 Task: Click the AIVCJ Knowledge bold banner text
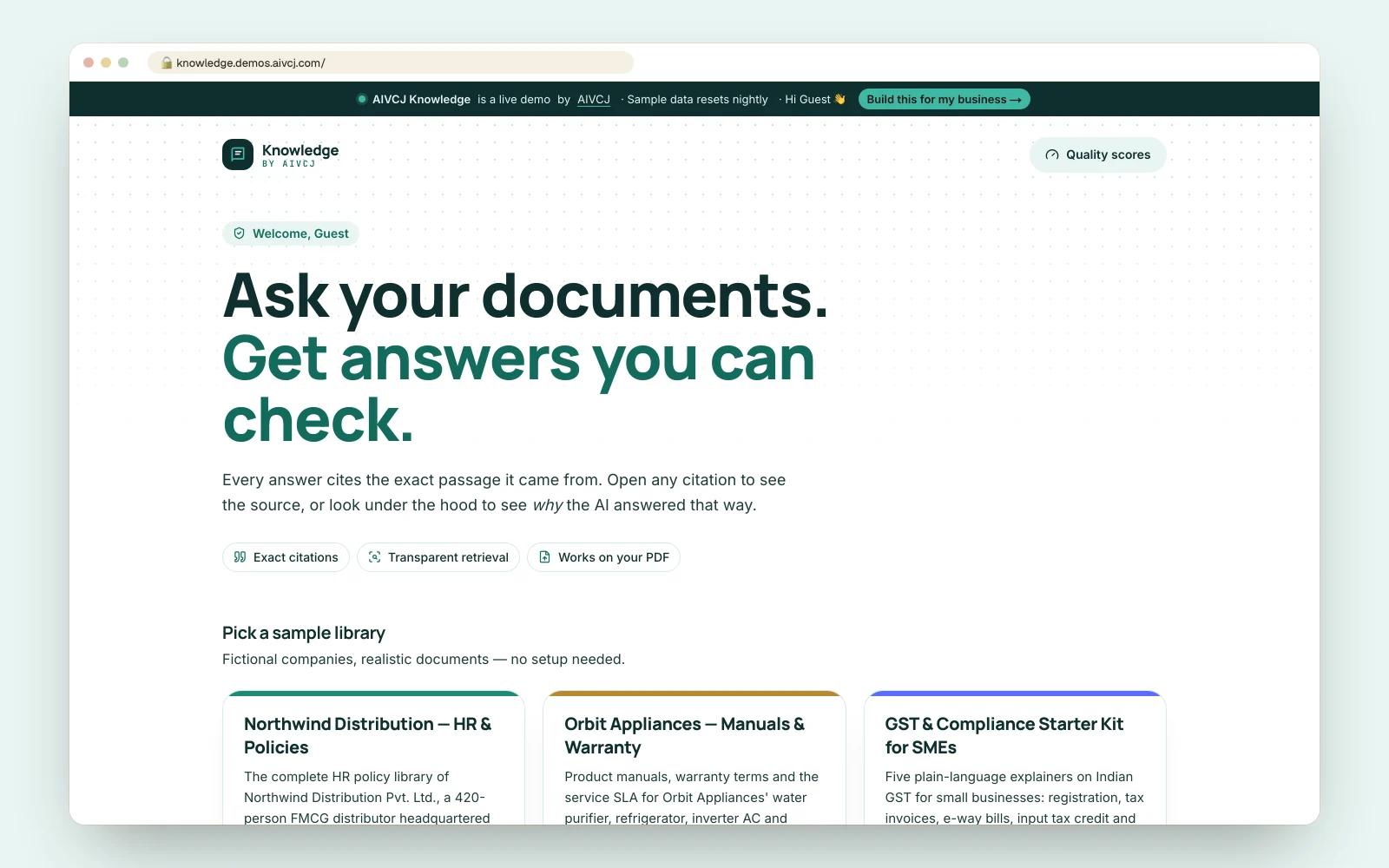tap(421, 99)
